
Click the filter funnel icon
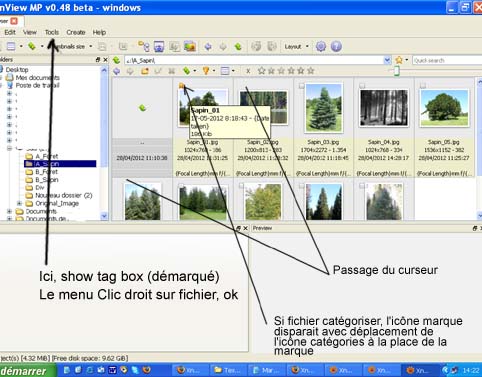[206, 71]
